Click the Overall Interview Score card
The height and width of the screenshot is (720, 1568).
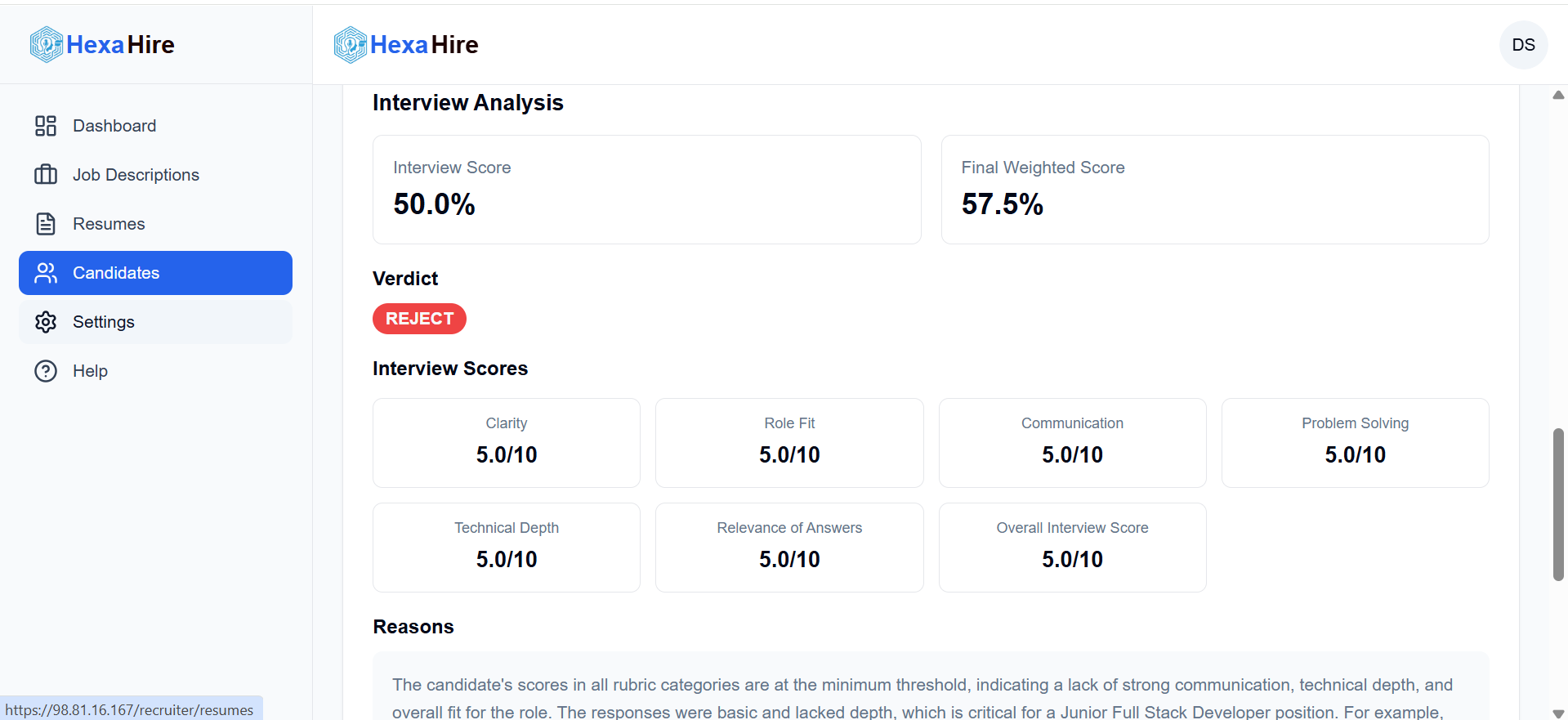click(x=1072, y=547)
